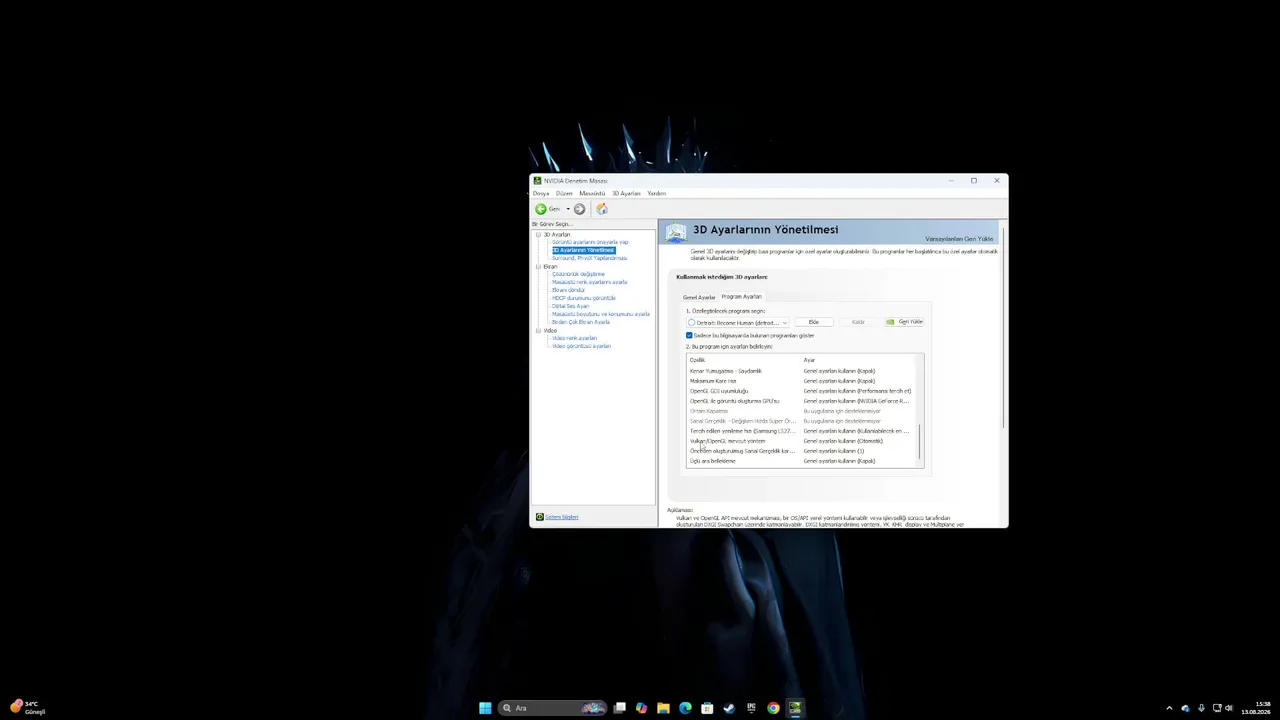Collapse the 3D Ayarları tree node
The height and width of the screenshot is (720, 1280).
tap(538, 234)
